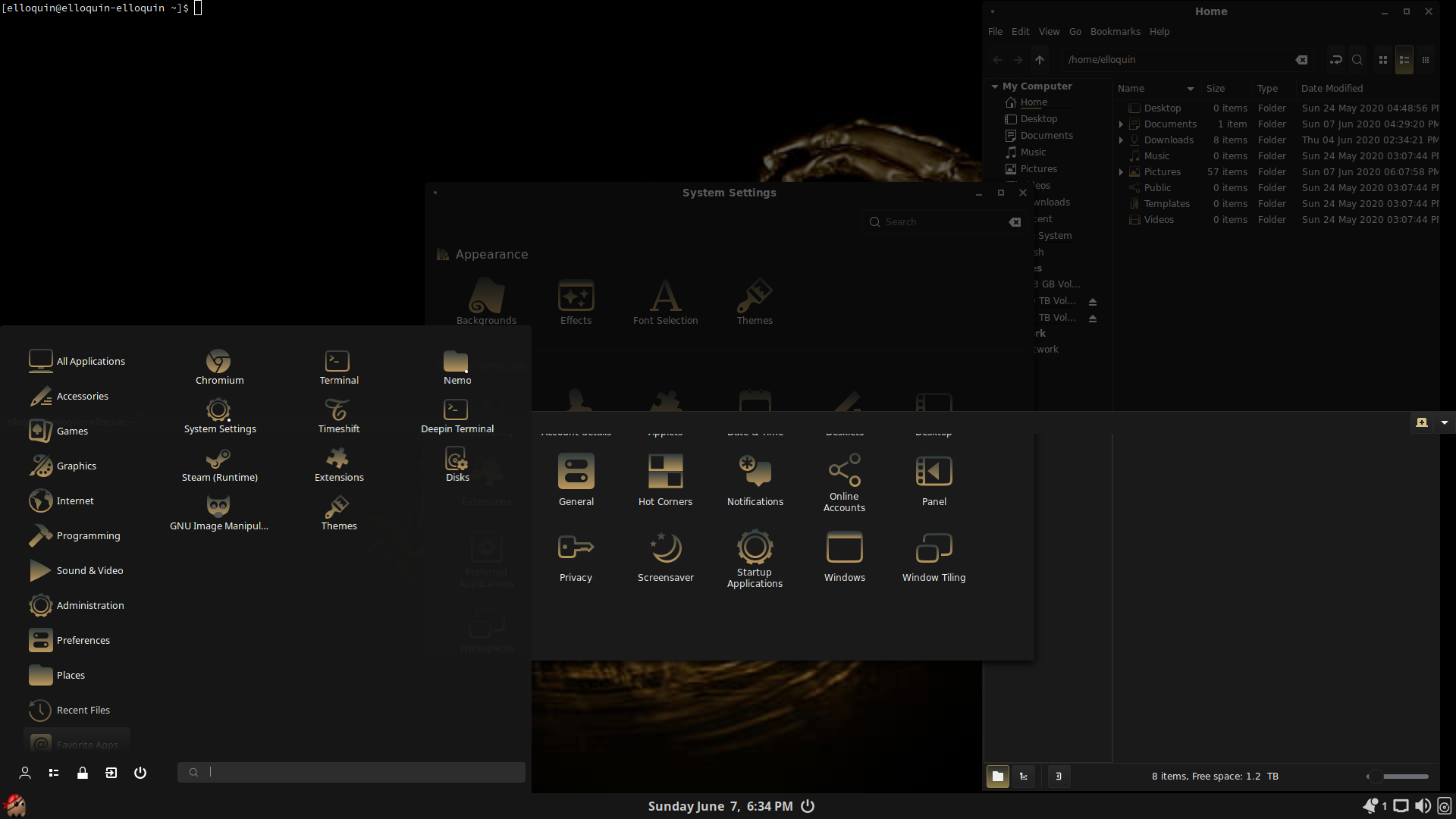Open the Hot Corners settings
This screenshot has width=1456, height=819.
[x=664, y=479]
